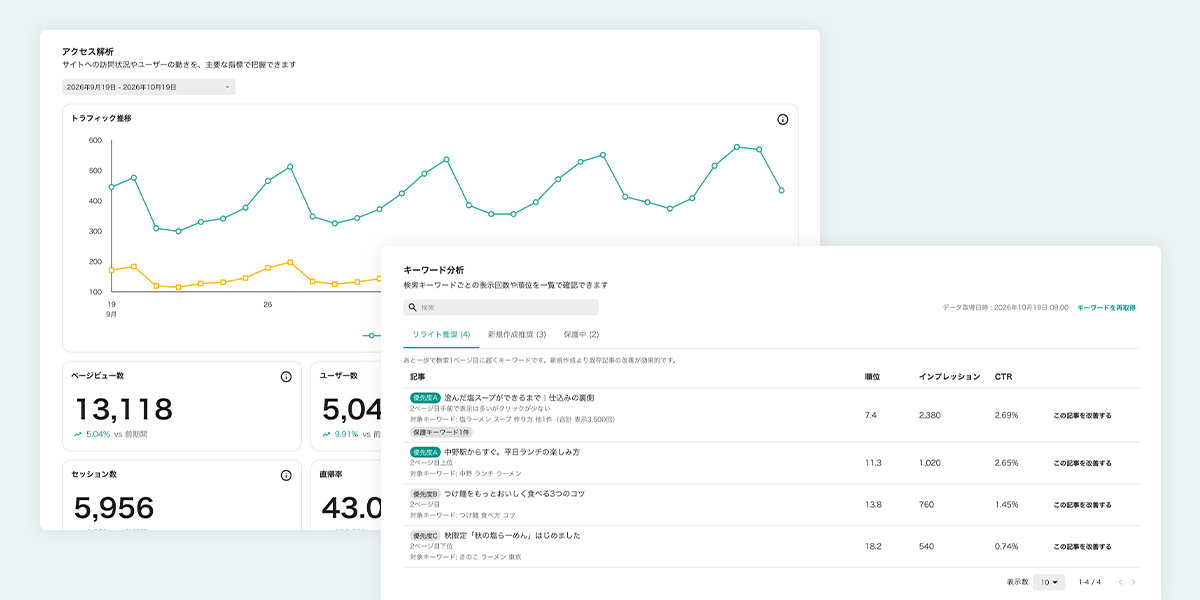Click the magnifier icon in keyword search

click(412, 308)
